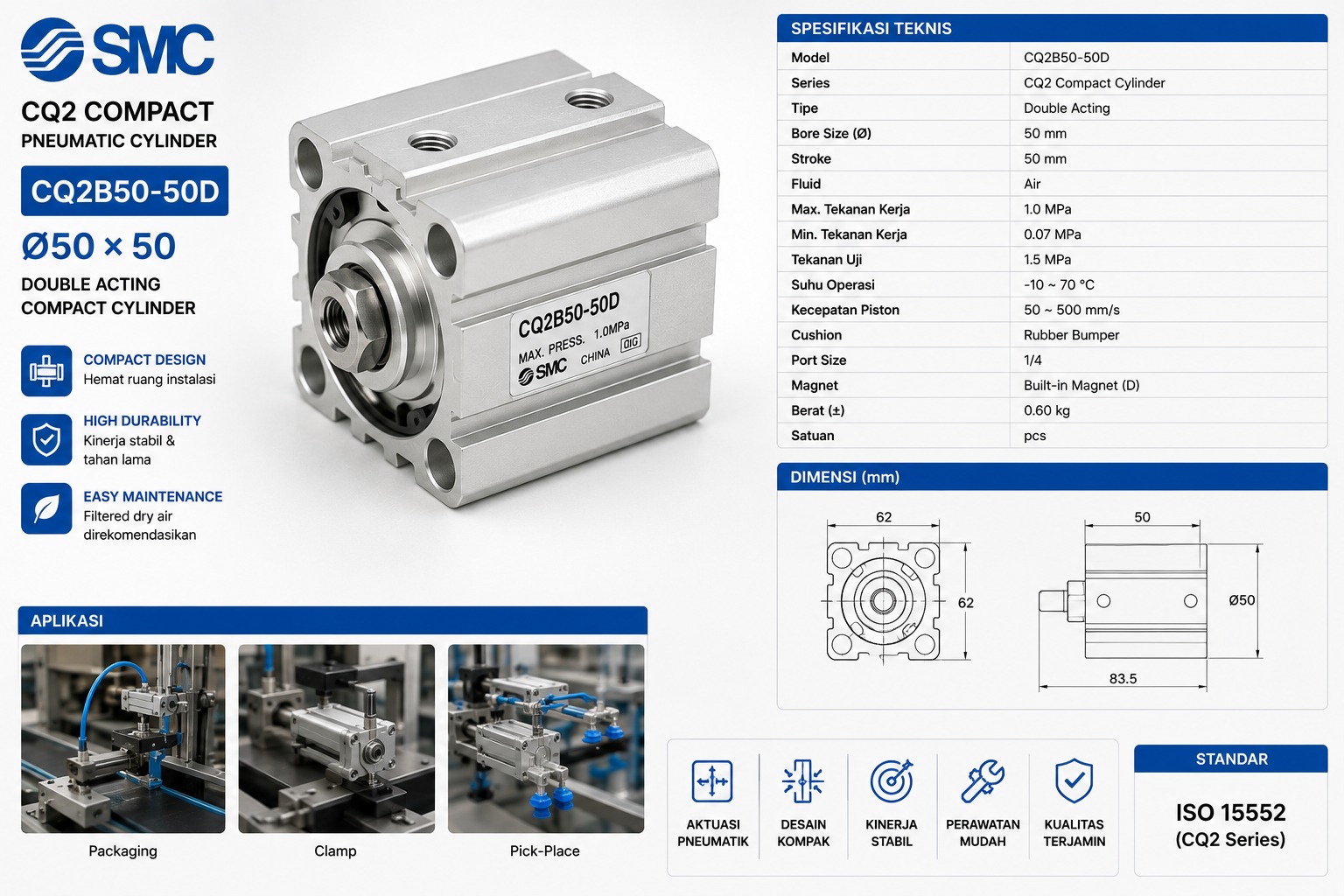The image size is (1344, 896).
Task: Open the Packaging application photo
Action: point(123,738)
